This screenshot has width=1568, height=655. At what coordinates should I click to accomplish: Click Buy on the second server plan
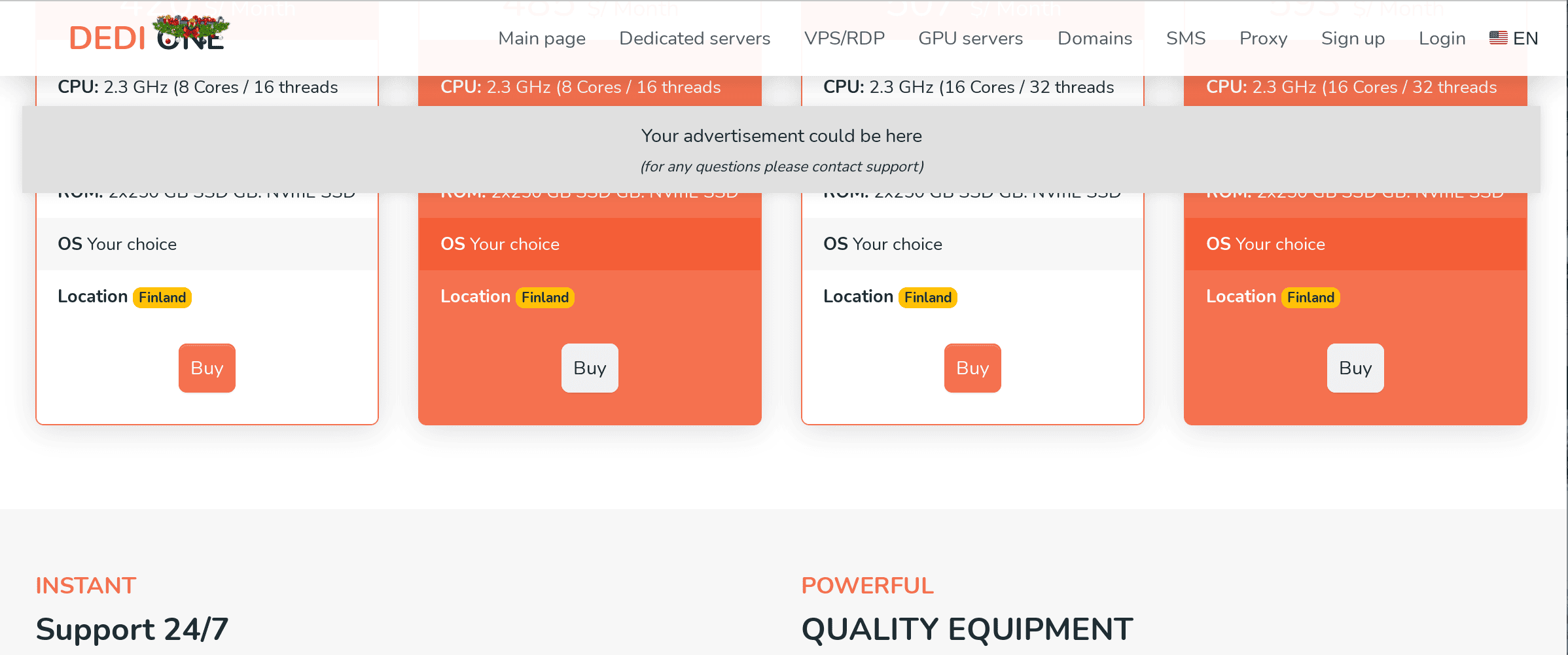(589, 368)
